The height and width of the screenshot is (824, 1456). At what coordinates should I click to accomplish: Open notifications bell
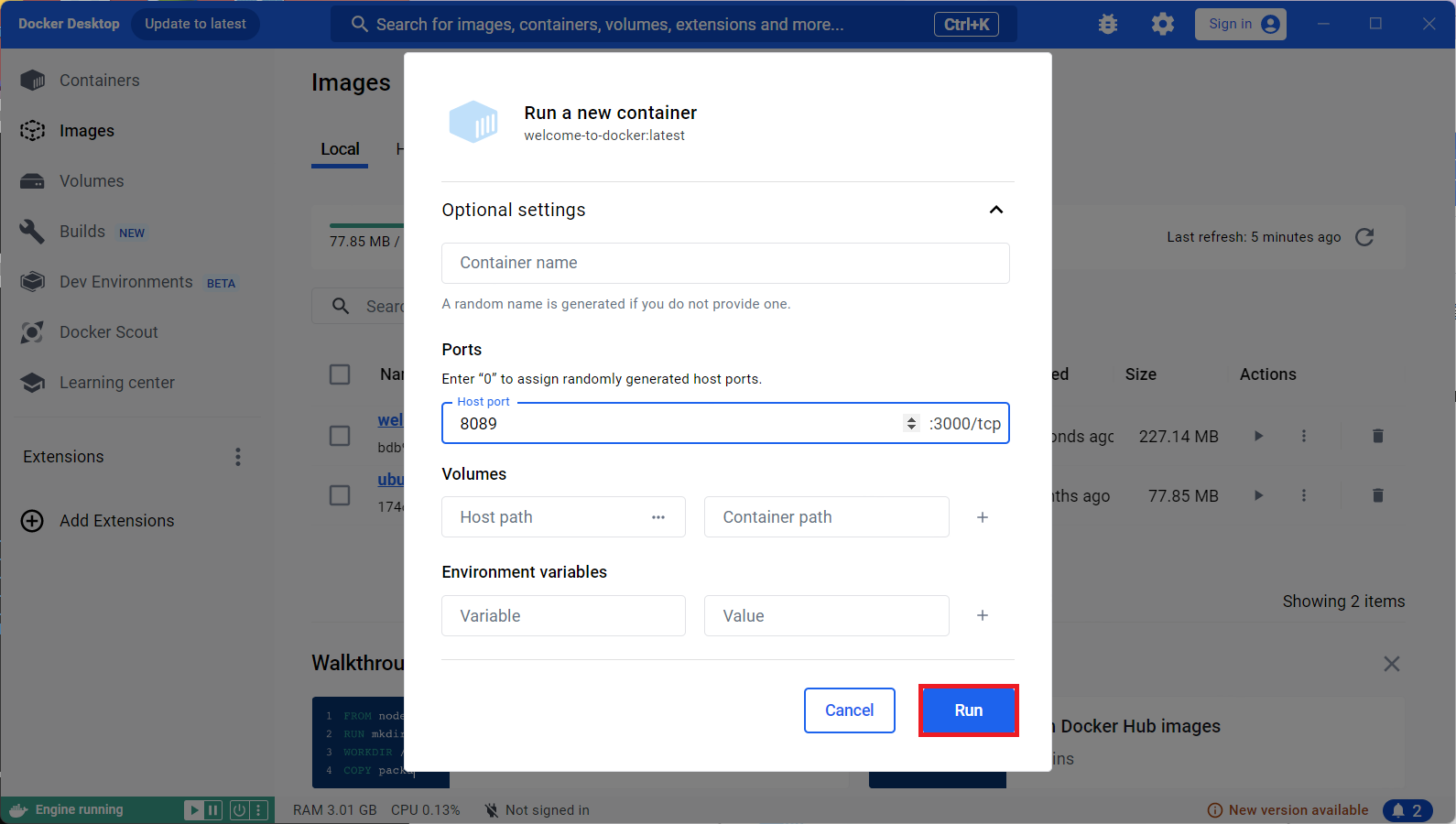1407,810
